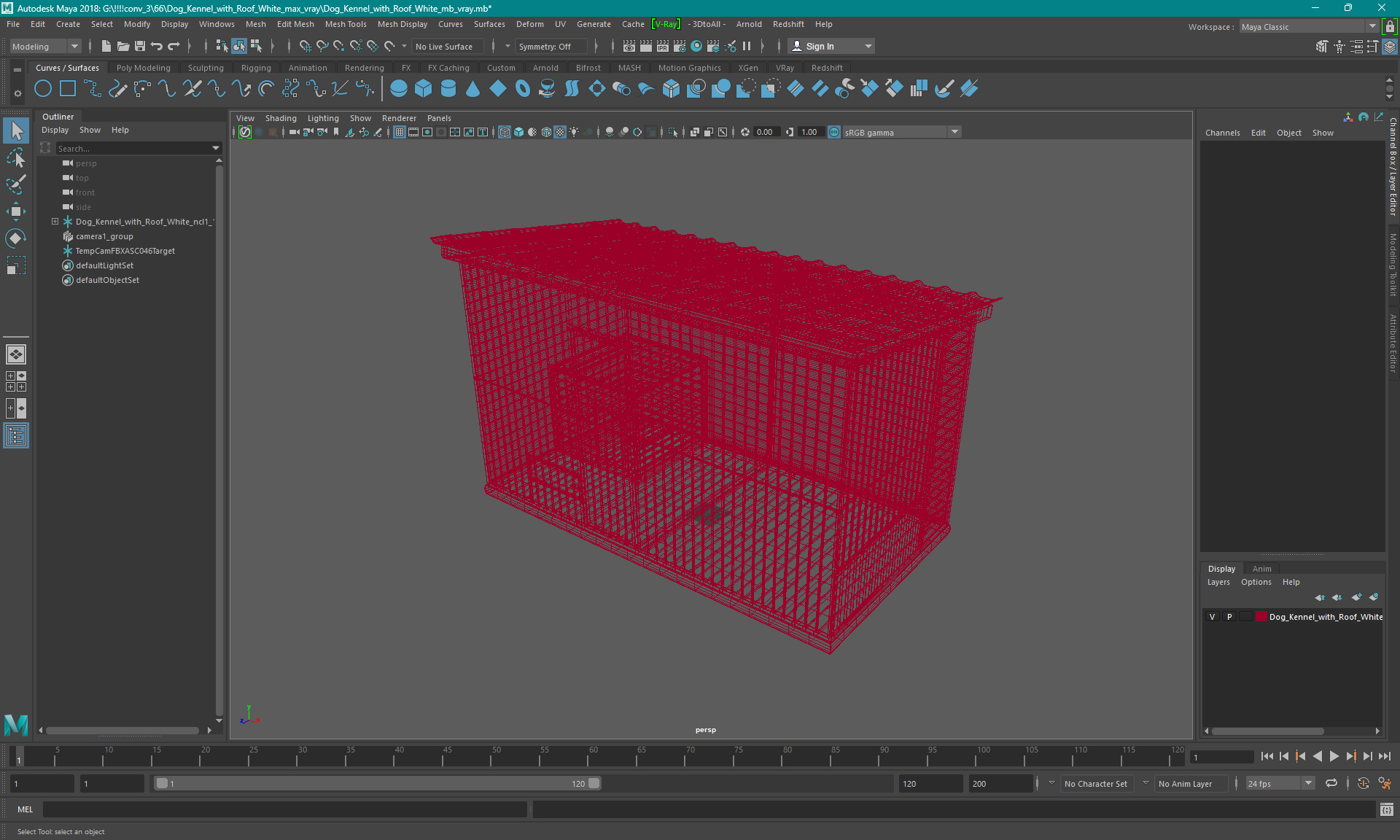The height and width of the screenshot is (840, 1400).
Task: Toggle the viewport color management button
Action: pyautogui.click(x=834, y=132)
